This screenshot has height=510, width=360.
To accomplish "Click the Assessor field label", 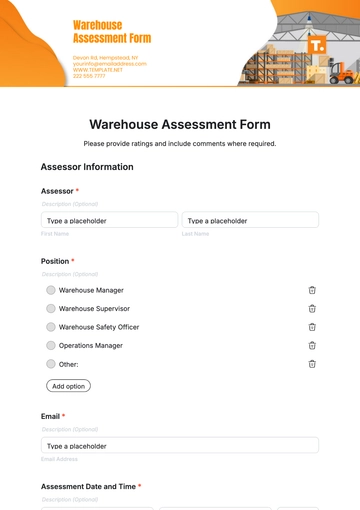I will [57, 191].
